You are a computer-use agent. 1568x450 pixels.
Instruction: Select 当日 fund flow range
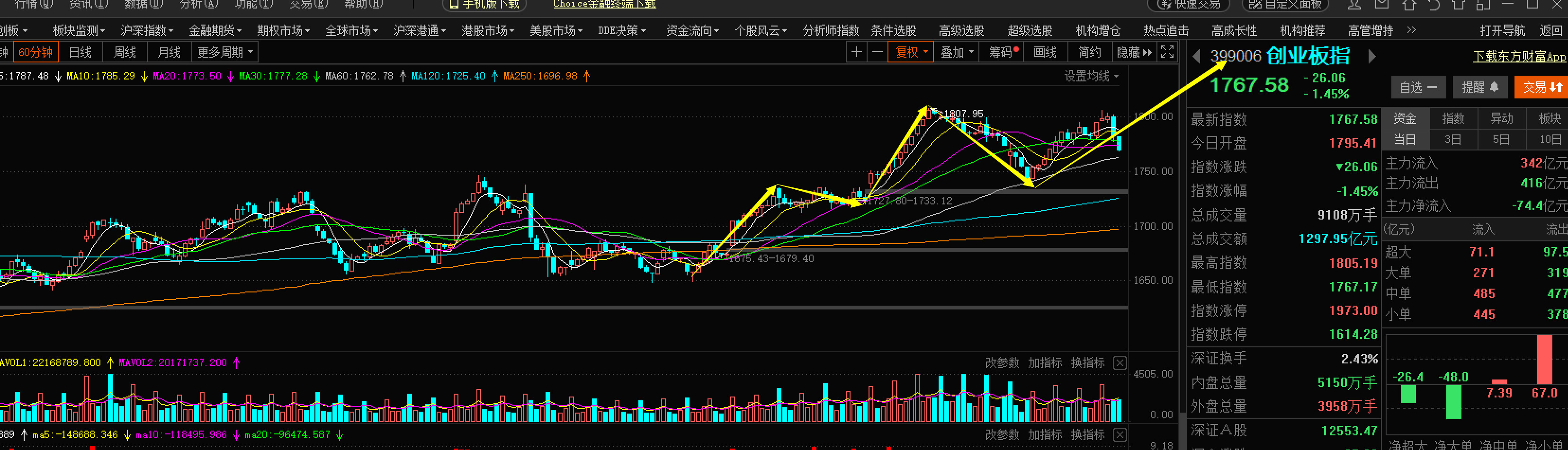pyautogui.click(x=1405, y=139)
